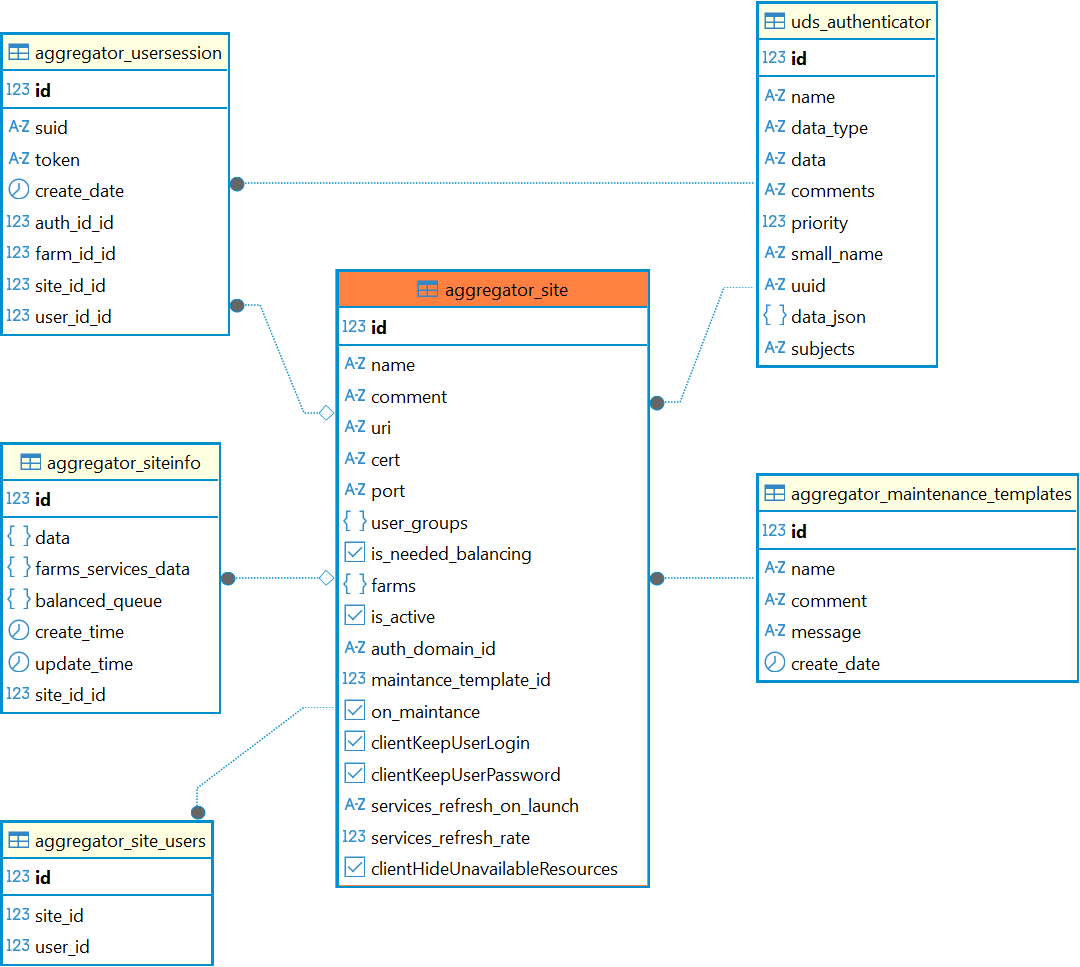
Task: Click the aggregator_site_users table icon
Action: tap(18, 841)
